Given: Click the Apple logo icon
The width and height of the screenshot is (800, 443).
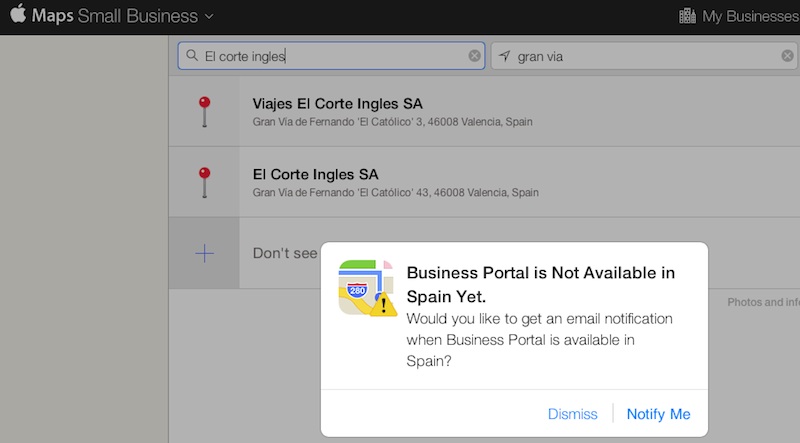Looking at the screenshot, I should tap(18, 14).
